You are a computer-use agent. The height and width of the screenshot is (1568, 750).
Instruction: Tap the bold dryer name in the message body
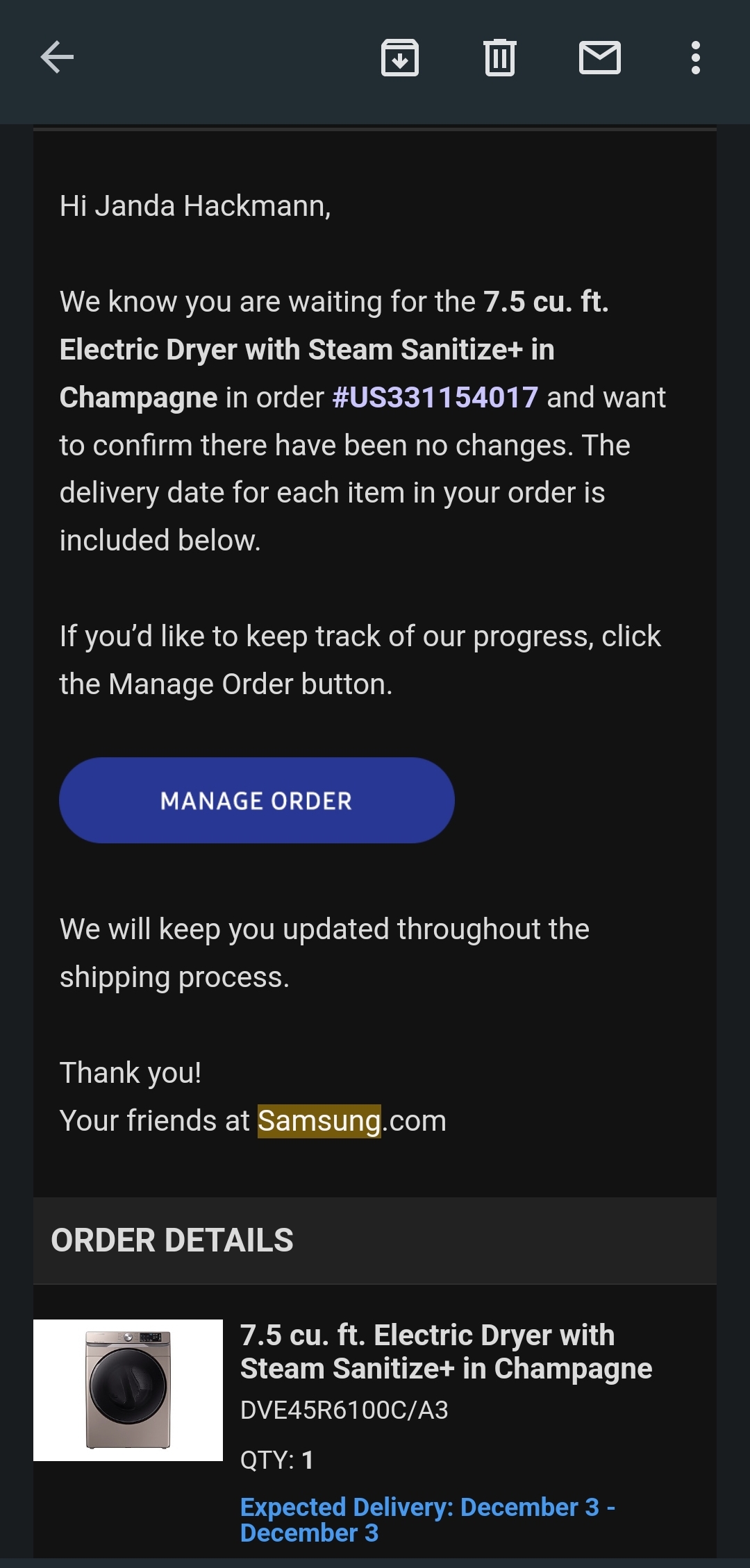[x=307, y=350]
